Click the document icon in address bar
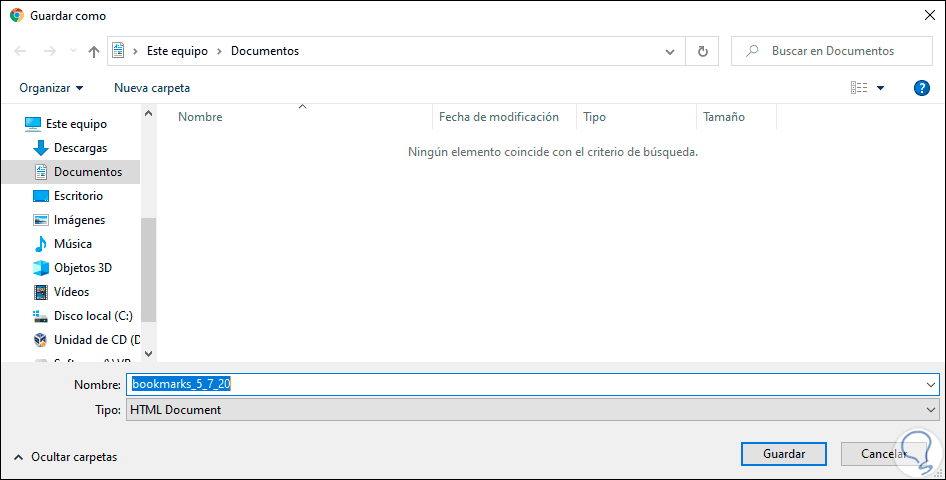946x480 pixels. pos(118,51)
